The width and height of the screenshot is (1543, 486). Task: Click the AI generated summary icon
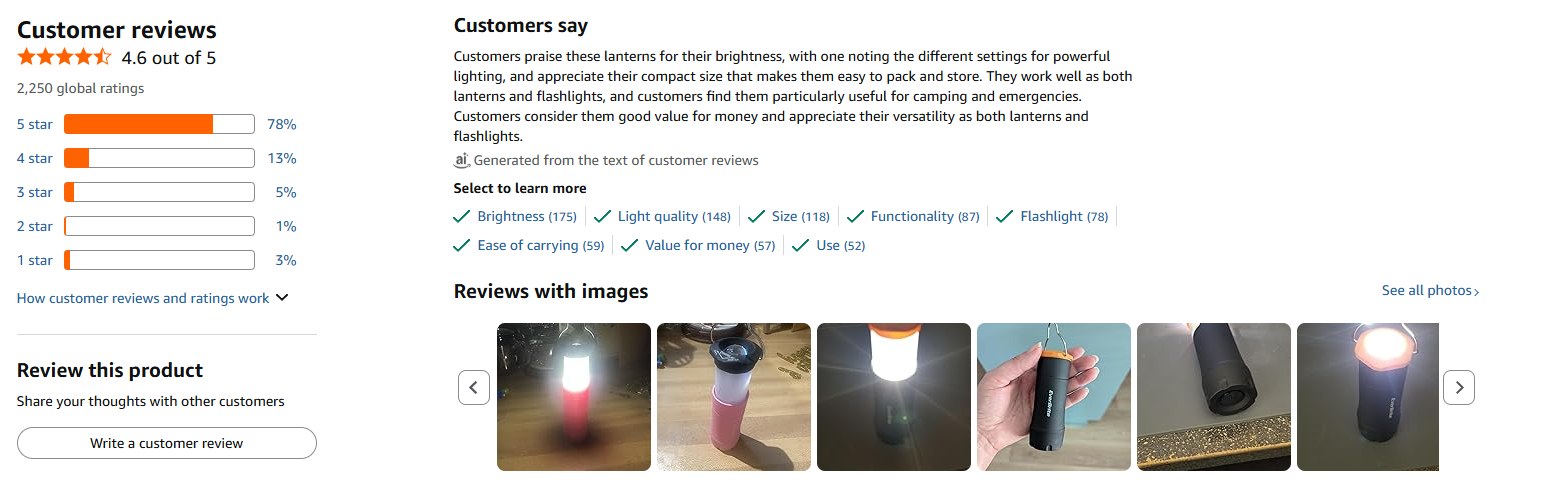[x=461, y=160]
